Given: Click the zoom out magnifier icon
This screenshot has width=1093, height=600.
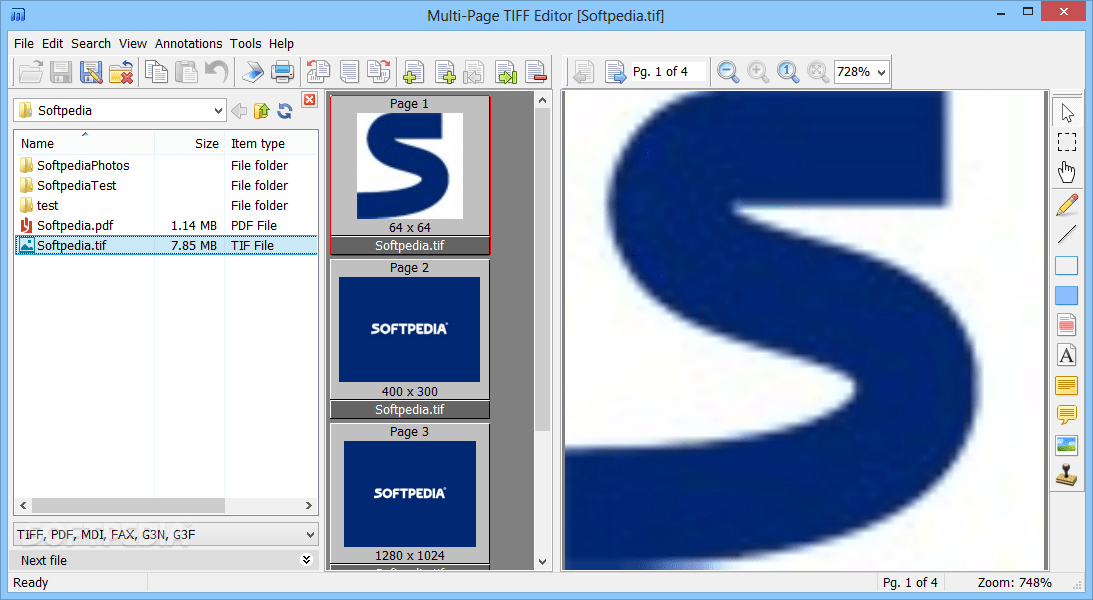Looking at the screenshot, I should click(x=728, y=72).
